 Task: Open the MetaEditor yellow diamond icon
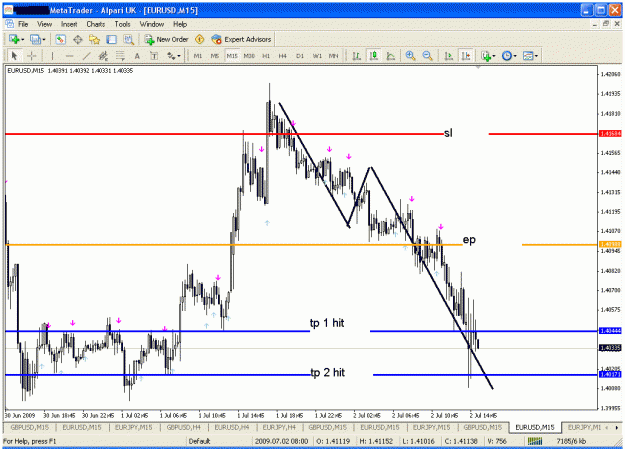200,39
